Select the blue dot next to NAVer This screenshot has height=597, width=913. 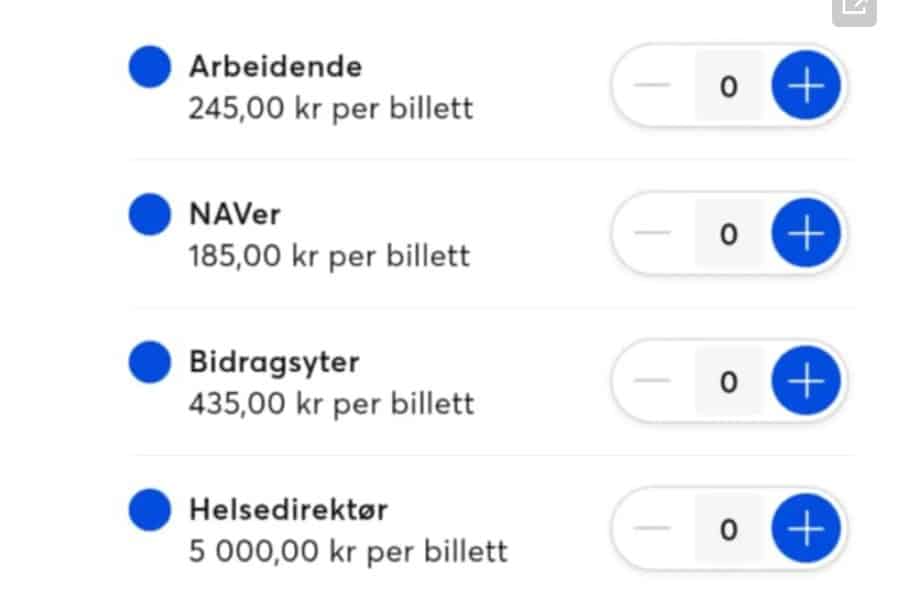click(x=150, y=215)
